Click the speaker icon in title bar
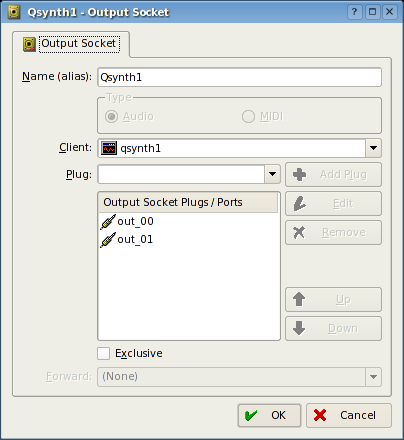Image resolution: width=404 pixels, height=440 pixels. [14, 12]
